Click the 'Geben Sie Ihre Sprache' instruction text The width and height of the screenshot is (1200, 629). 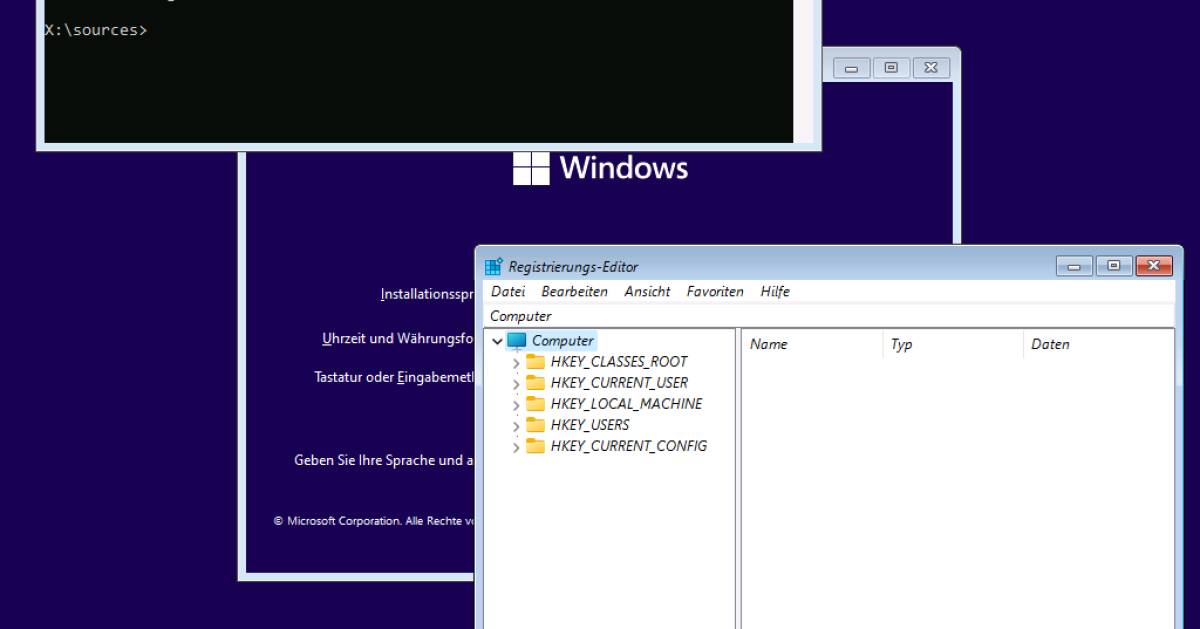click(x=384, y=460)
